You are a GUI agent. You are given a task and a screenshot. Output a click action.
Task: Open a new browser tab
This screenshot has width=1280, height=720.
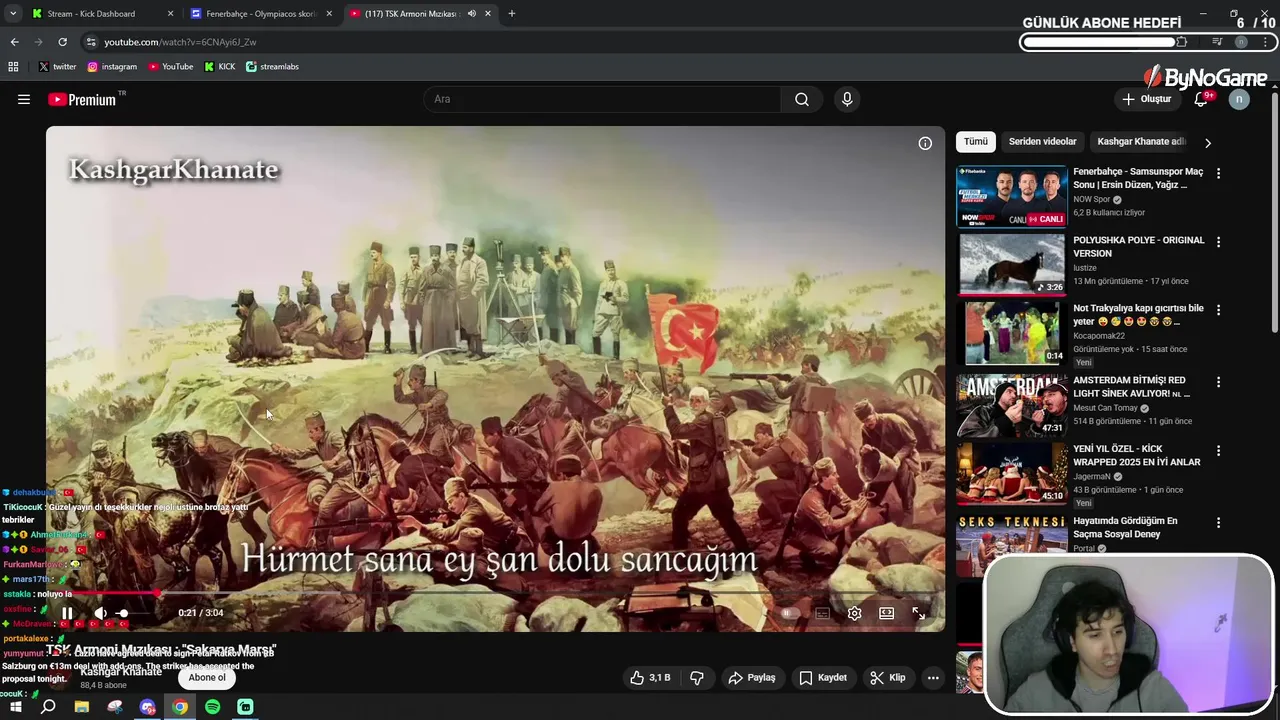click(511, 14)
